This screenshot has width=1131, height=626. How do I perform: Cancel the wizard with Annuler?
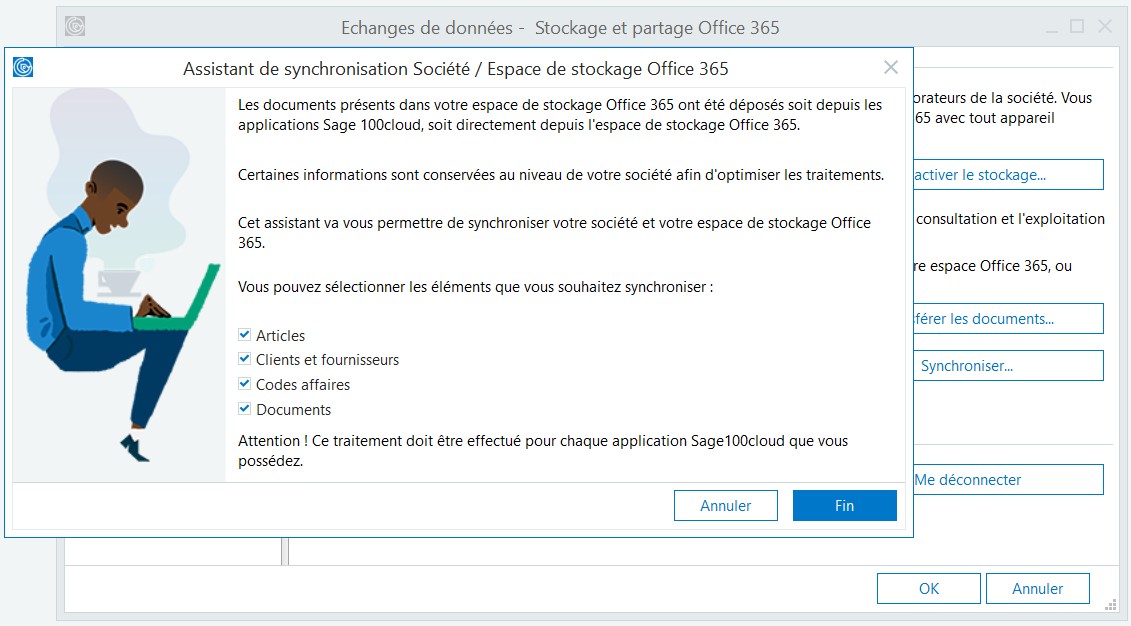click(x=726, y=505)
